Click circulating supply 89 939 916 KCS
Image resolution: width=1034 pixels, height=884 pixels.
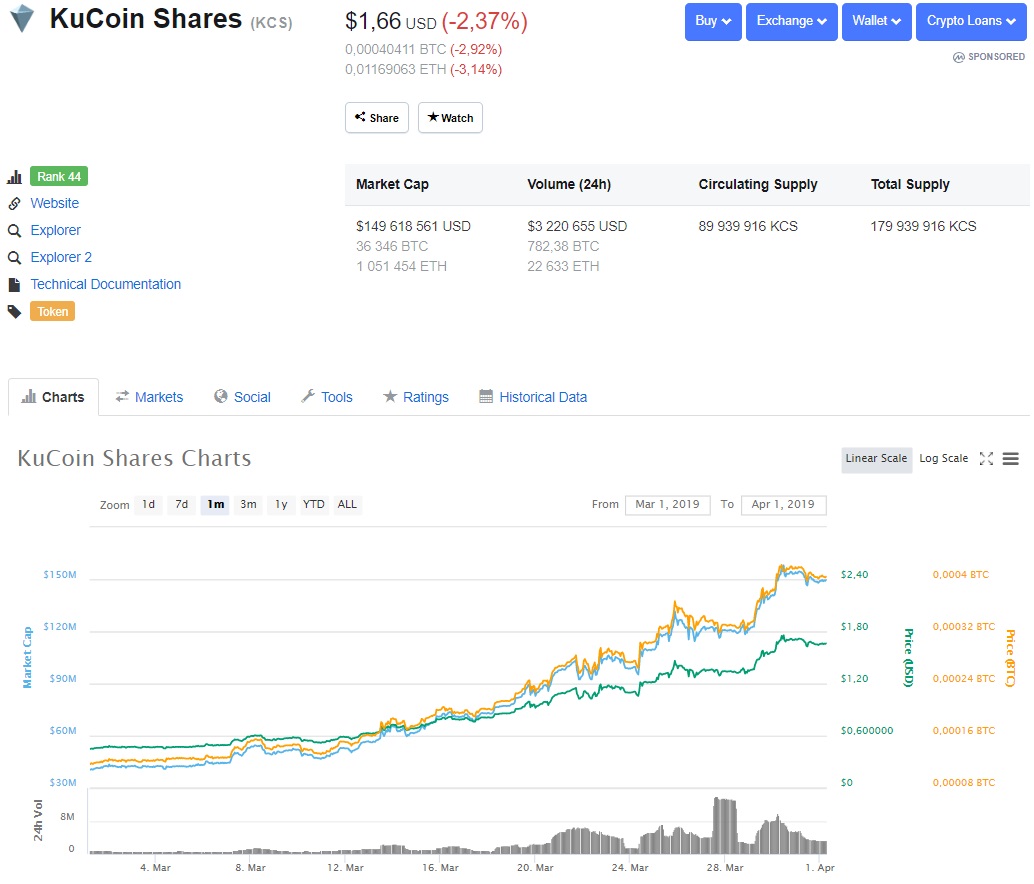pyautogui.click(x=748, y=227)
